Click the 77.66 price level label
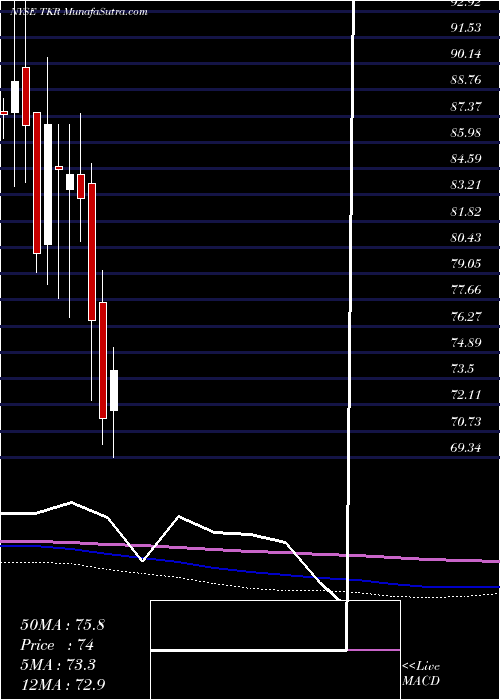 coord(466,290)
